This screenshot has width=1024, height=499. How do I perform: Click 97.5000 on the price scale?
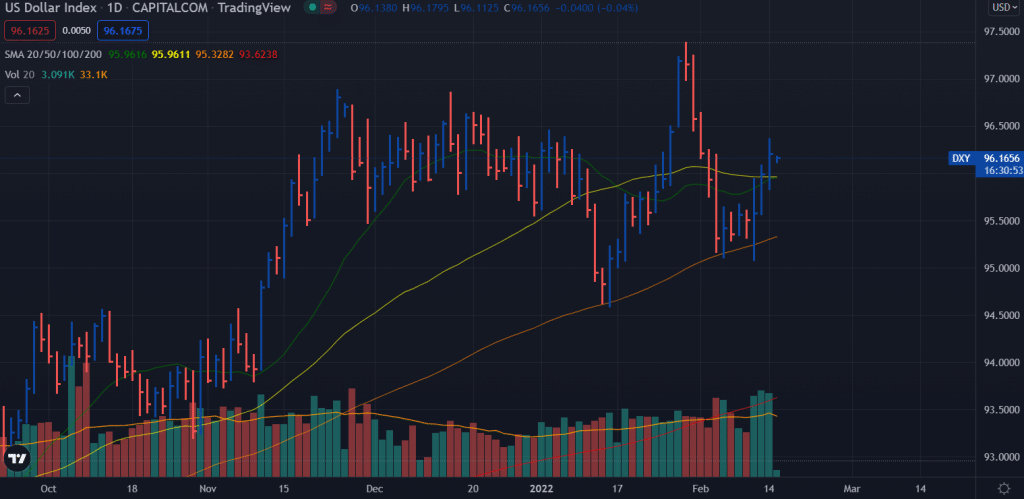[x=1001, y=31]
